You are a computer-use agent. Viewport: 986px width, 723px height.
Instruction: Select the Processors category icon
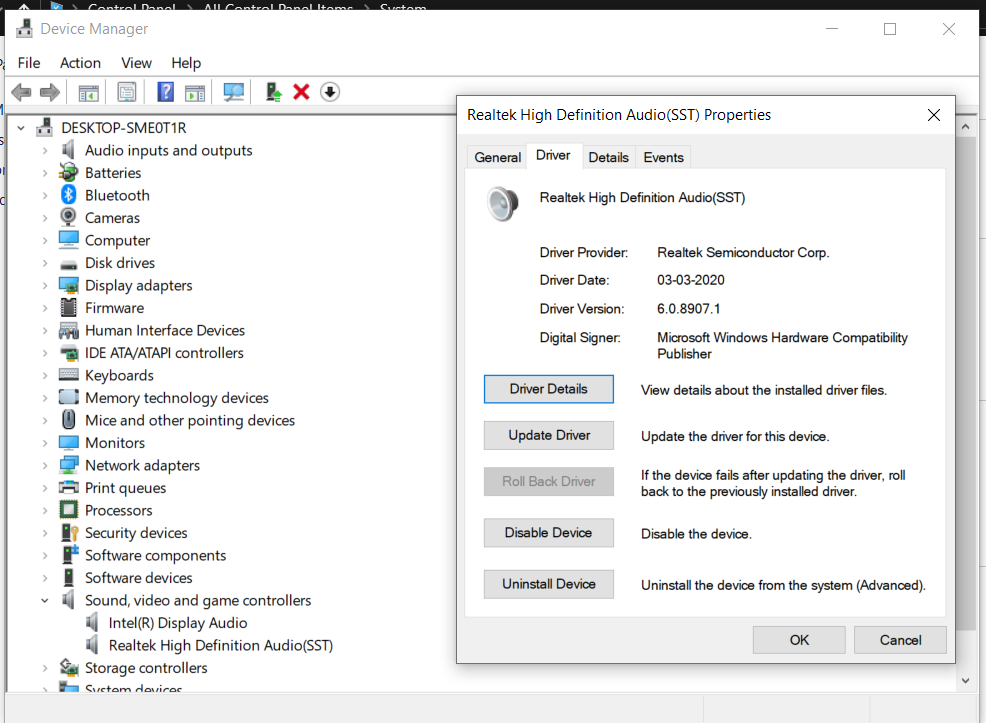click(69, 510)
